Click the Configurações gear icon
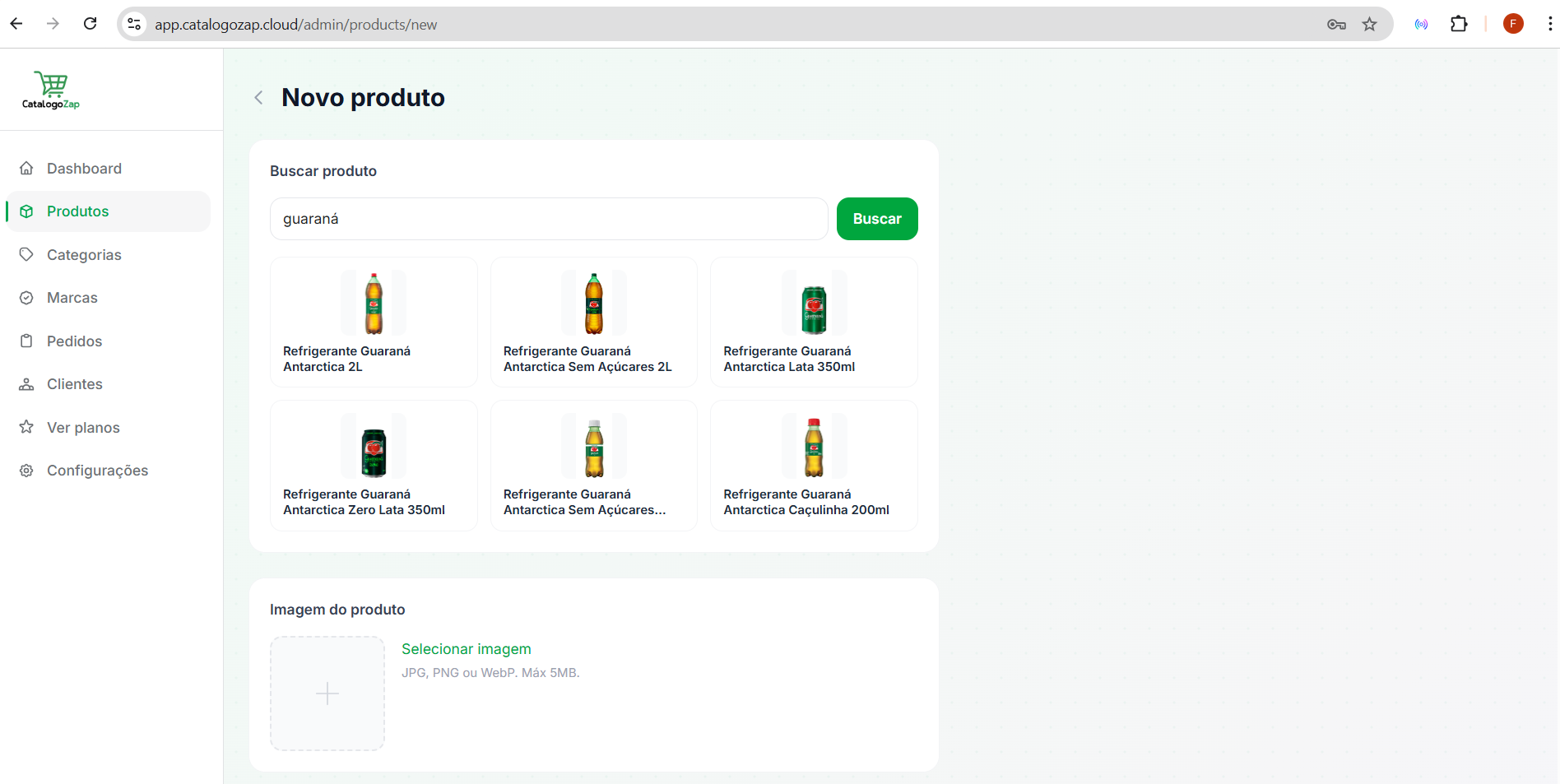This screenshot has height=784, width=1560. click(x=26, y=471)
